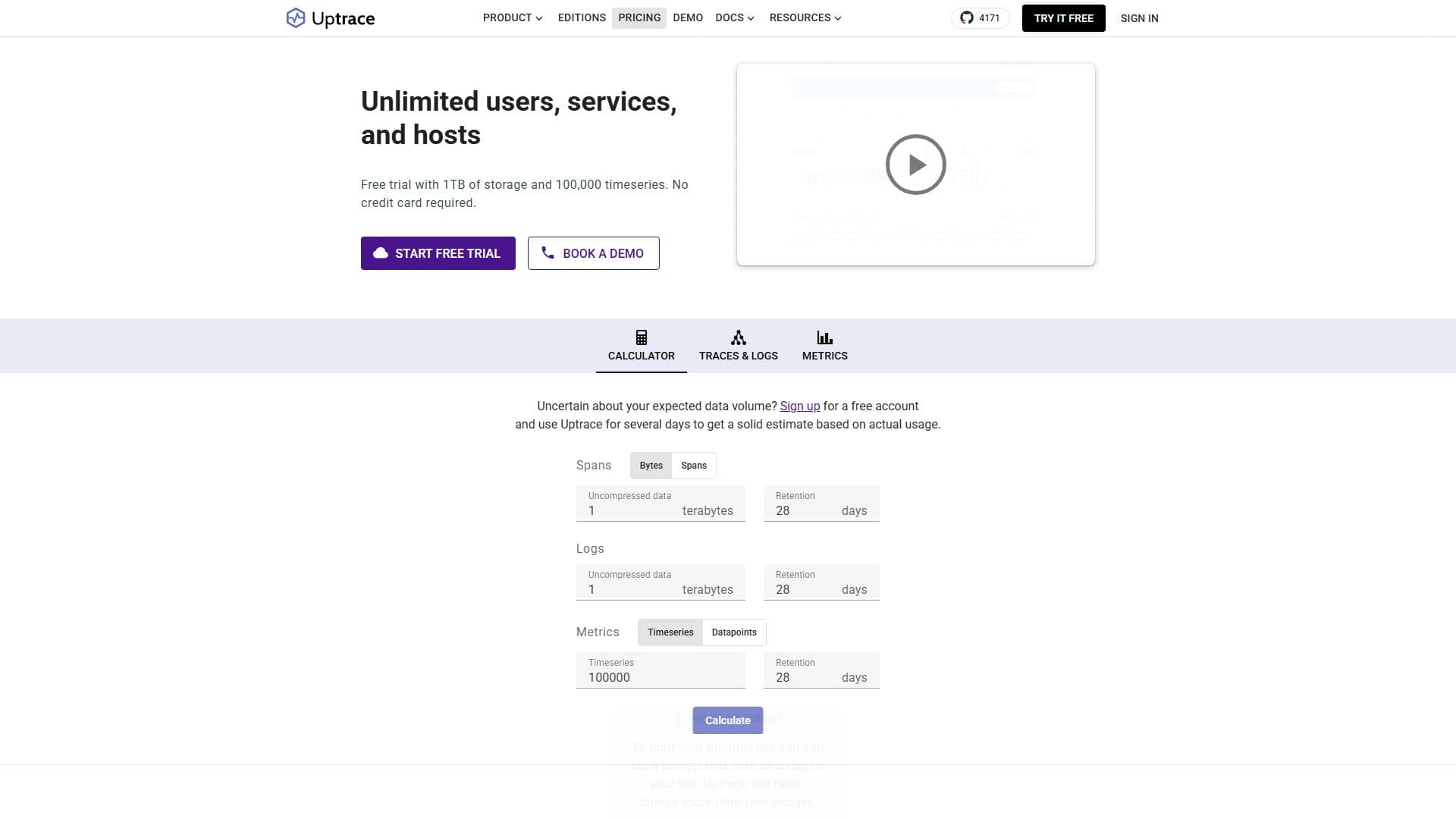Viewport: 1456px width, 819px height.
Task: Focus Metrics Retention days field
Action: (821, 670)
